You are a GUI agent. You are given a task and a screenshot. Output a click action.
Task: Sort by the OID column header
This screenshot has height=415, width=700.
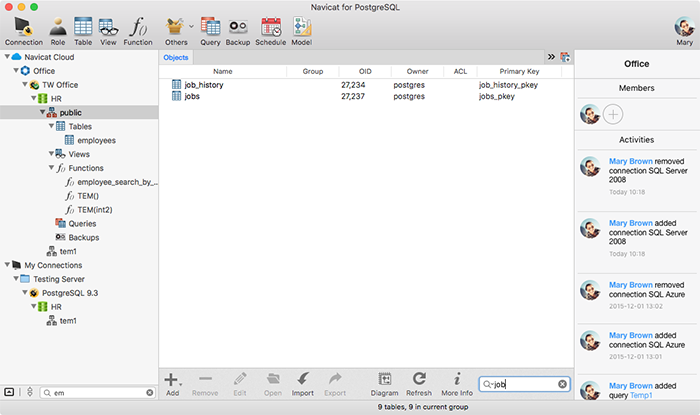click(x=365, y=71)
